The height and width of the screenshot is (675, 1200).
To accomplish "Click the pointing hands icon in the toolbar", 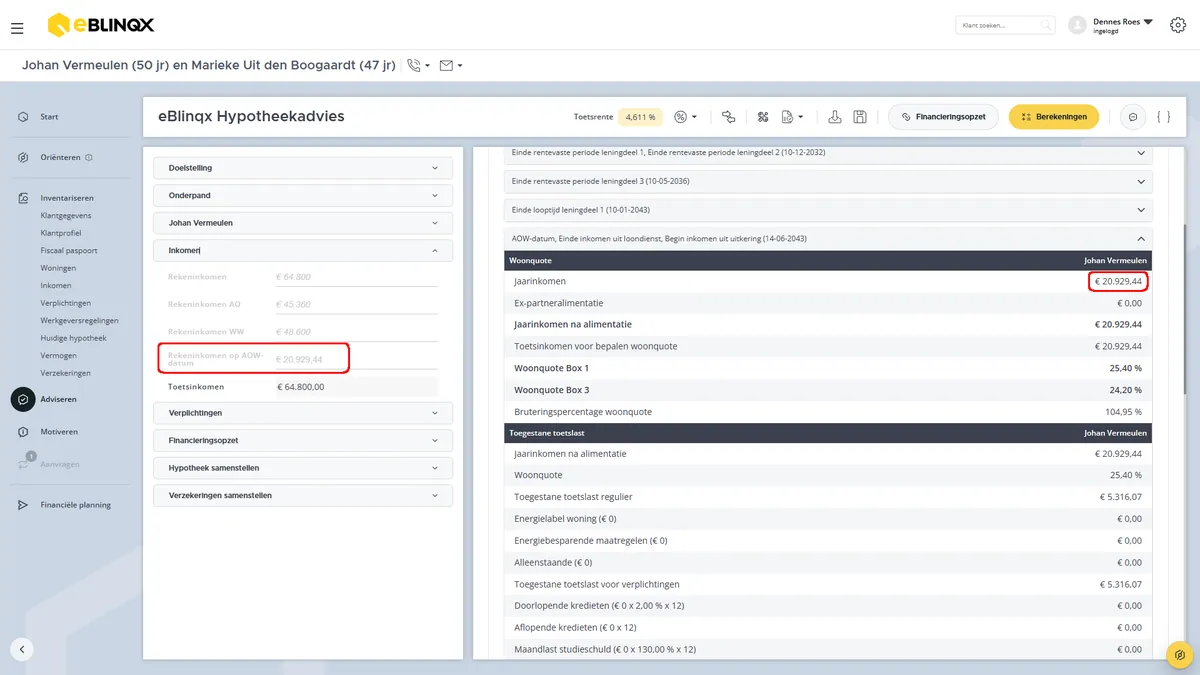I will pyautogui.click(x=728, y=117).
